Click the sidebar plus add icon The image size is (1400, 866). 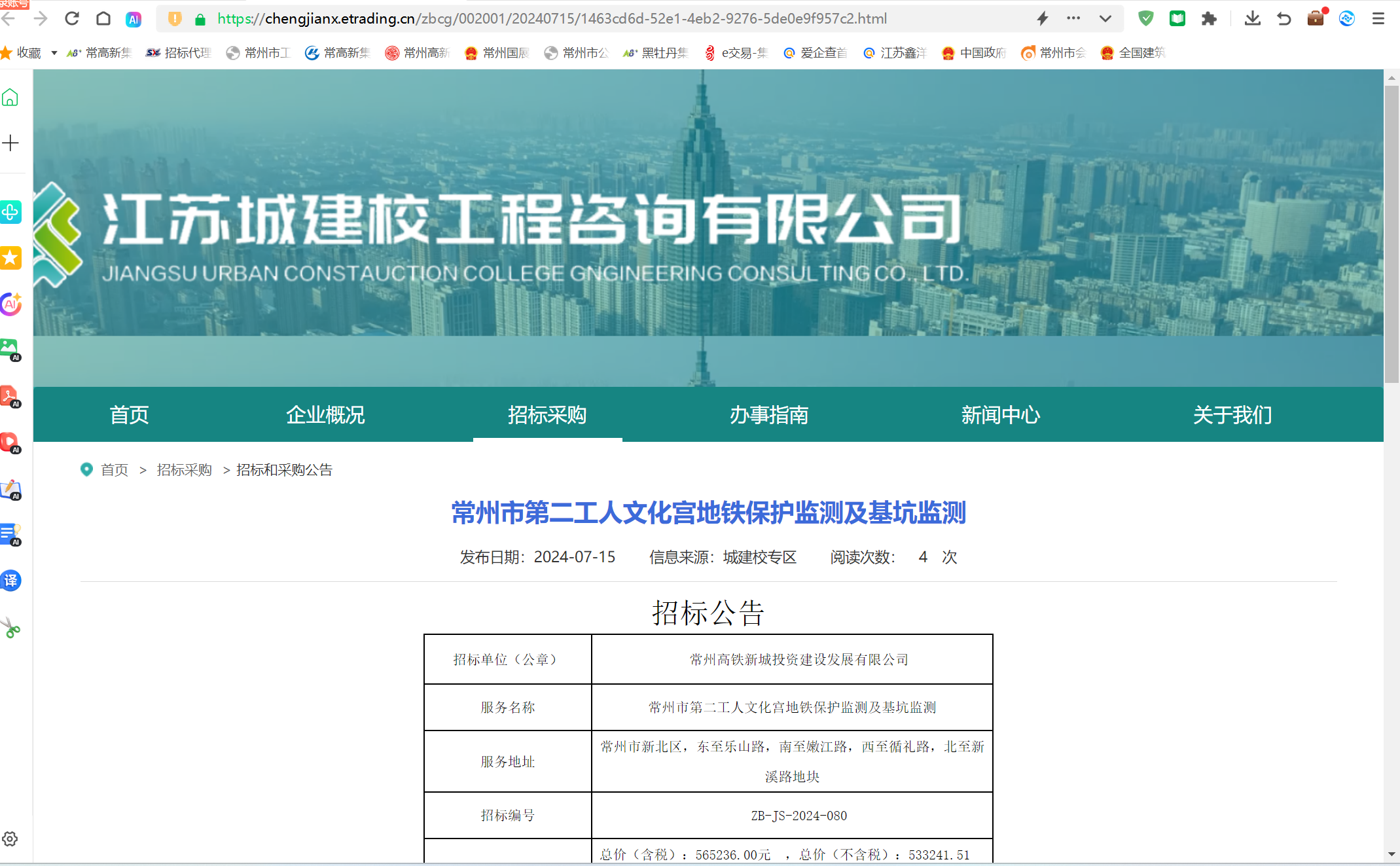tap(10, 143)
